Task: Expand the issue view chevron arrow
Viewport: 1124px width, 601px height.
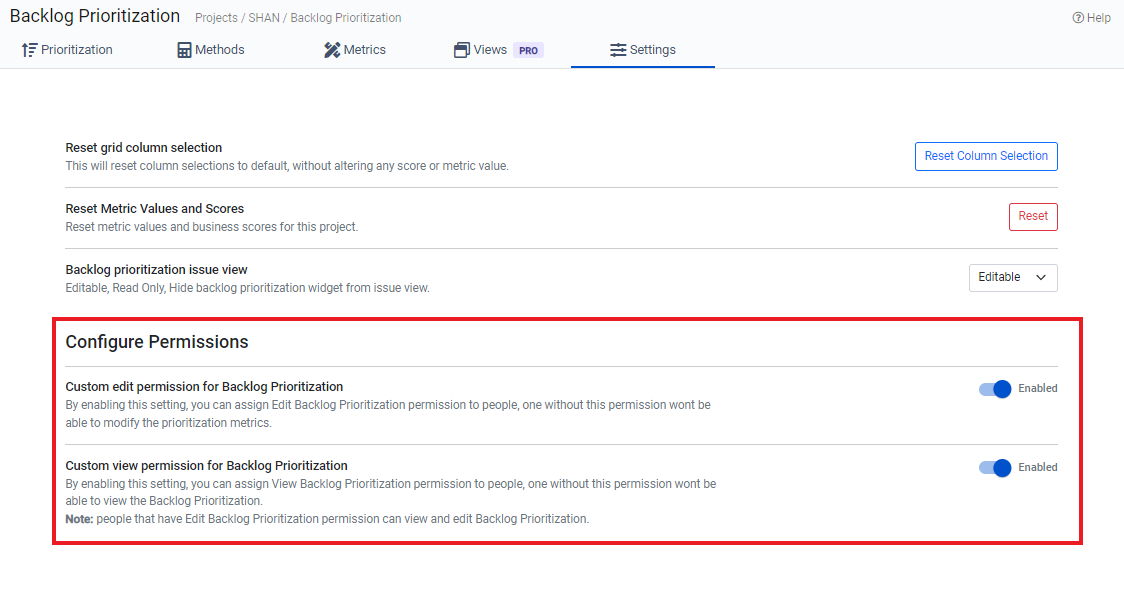Action: coord(1041,277)
